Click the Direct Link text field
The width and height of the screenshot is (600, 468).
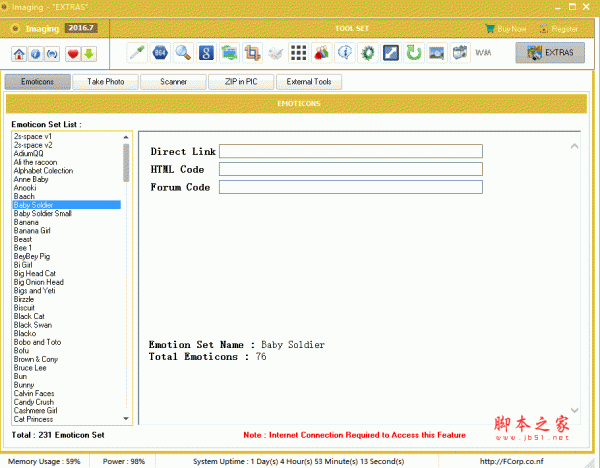pos(350,151)
